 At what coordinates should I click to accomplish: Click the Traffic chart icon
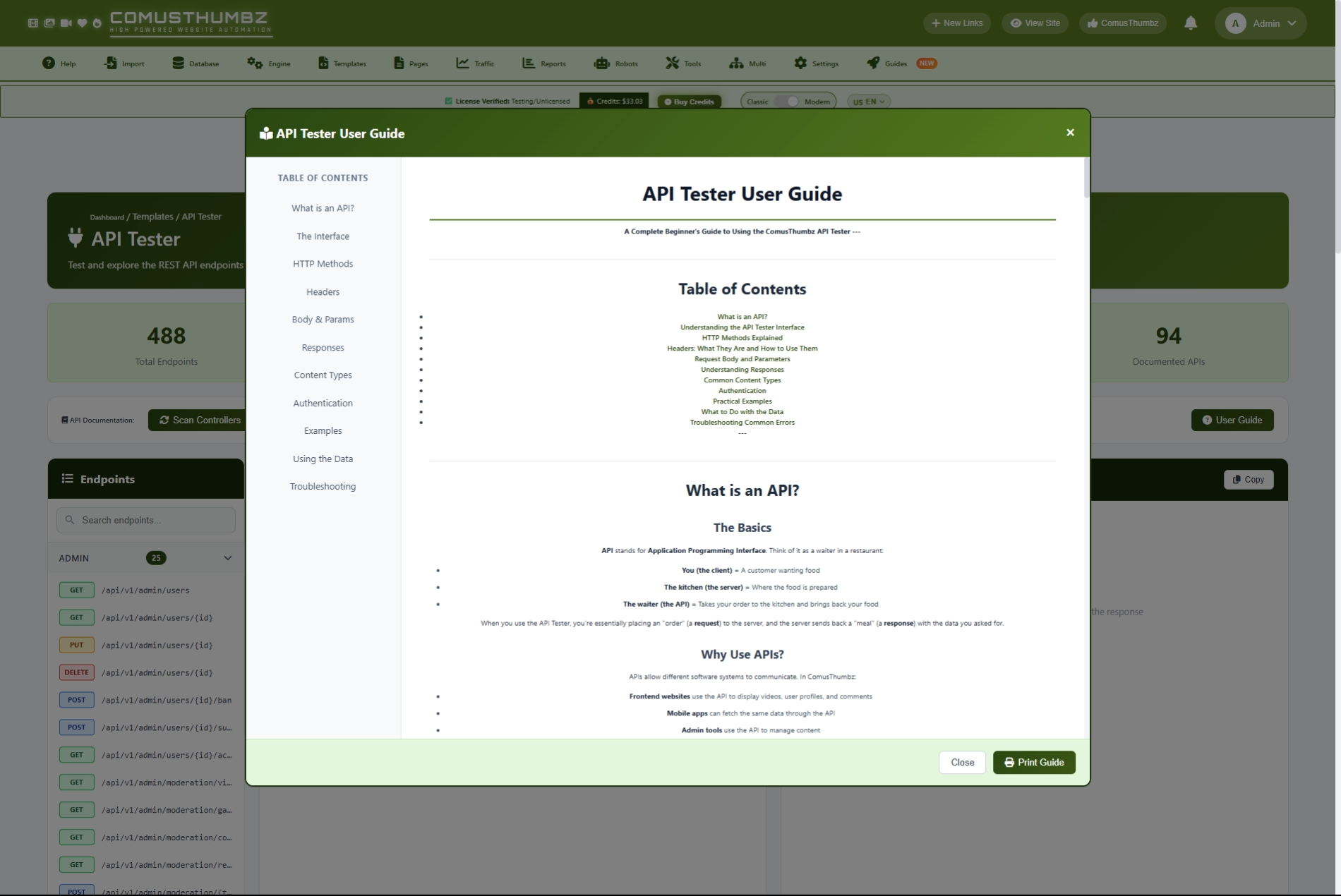[462, 63]
